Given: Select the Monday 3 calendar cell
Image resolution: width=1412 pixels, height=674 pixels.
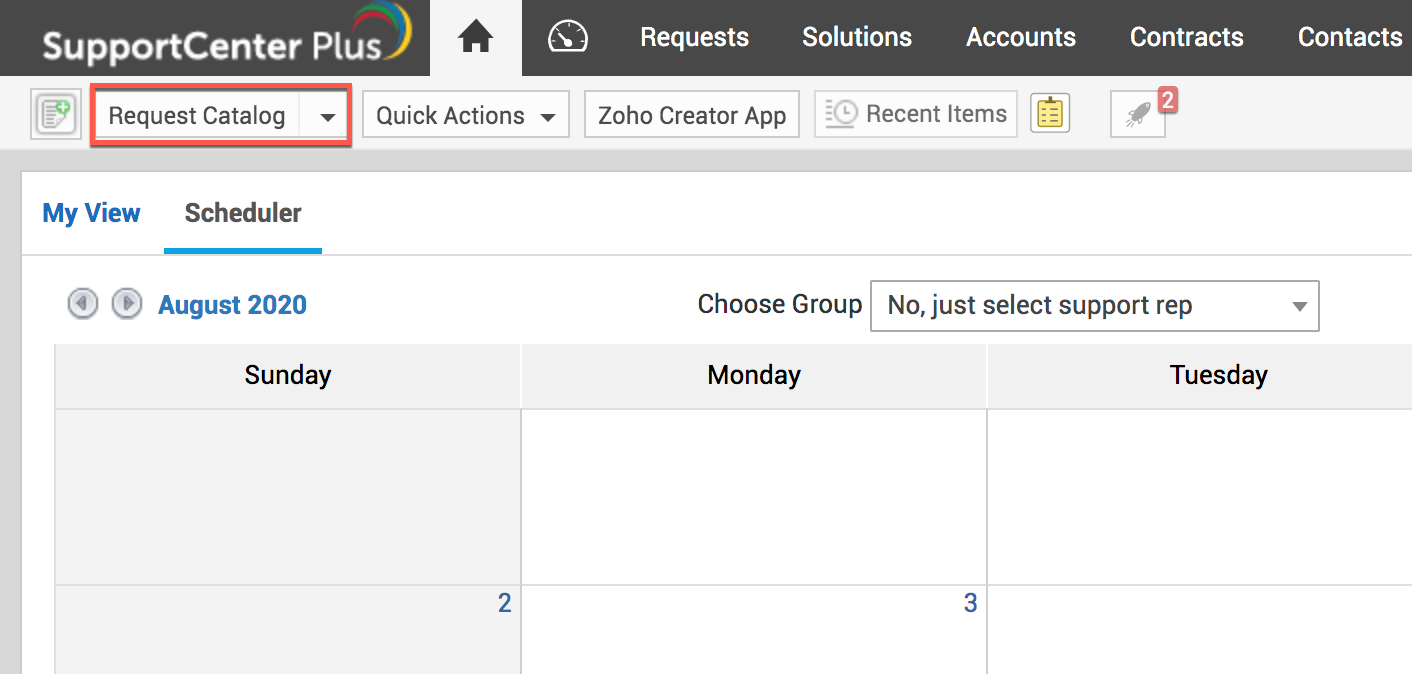Looking at the screenshot, I should click(753, 630).
